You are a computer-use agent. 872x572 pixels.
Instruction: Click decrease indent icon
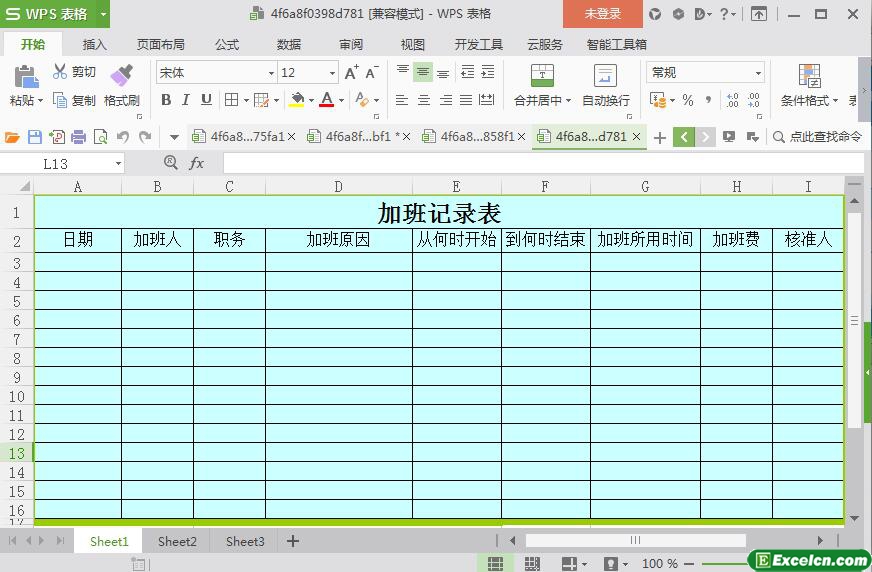pyautogui.click(x=468, y=72)
